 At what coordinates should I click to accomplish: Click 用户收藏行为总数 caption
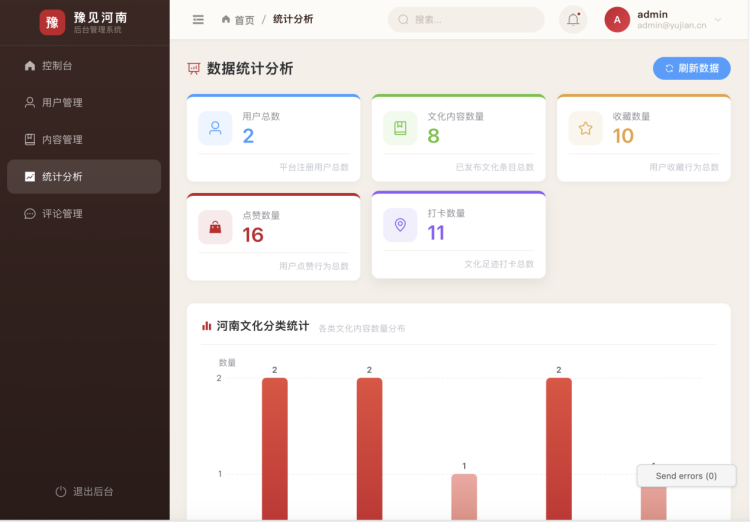[x=684, y=167]
